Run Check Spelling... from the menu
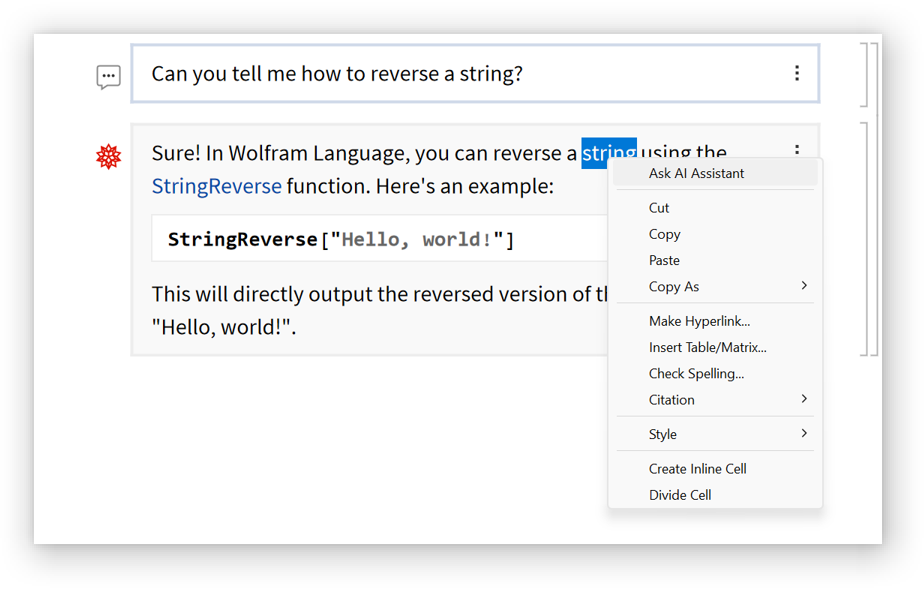The width and height of the screenshot is (924, 590). coord(696,373)
